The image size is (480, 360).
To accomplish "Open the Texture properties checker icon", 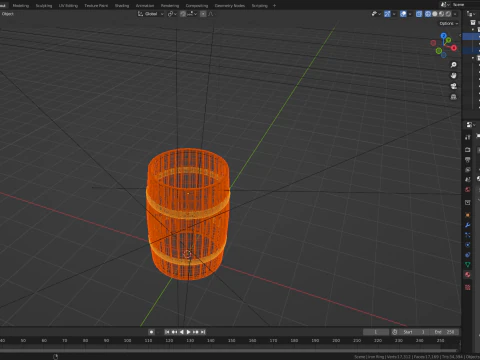I will click(x=468, y=287).
